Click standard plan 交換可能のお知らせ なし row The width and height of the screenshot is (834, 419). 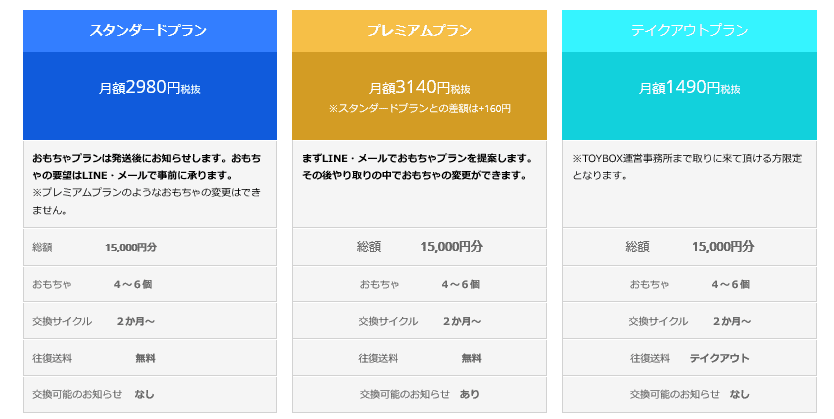(x=149, y=395)
